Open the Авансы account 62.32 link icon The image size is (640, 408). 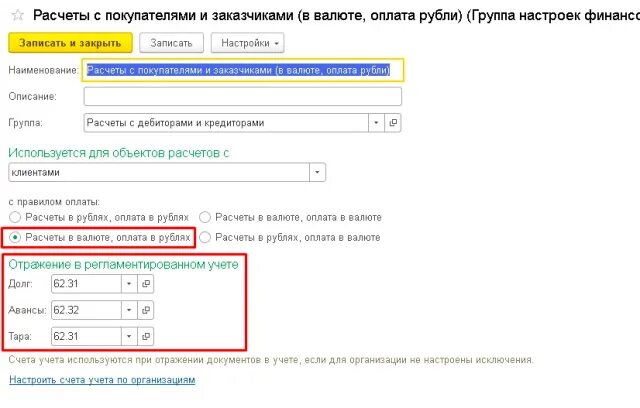click(x=146, y=310)
